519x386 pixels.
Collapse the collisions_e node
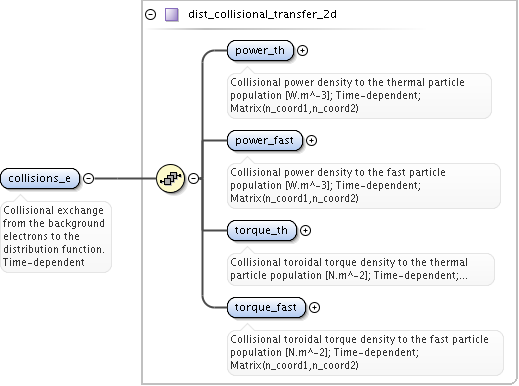(x=88, y=178)
